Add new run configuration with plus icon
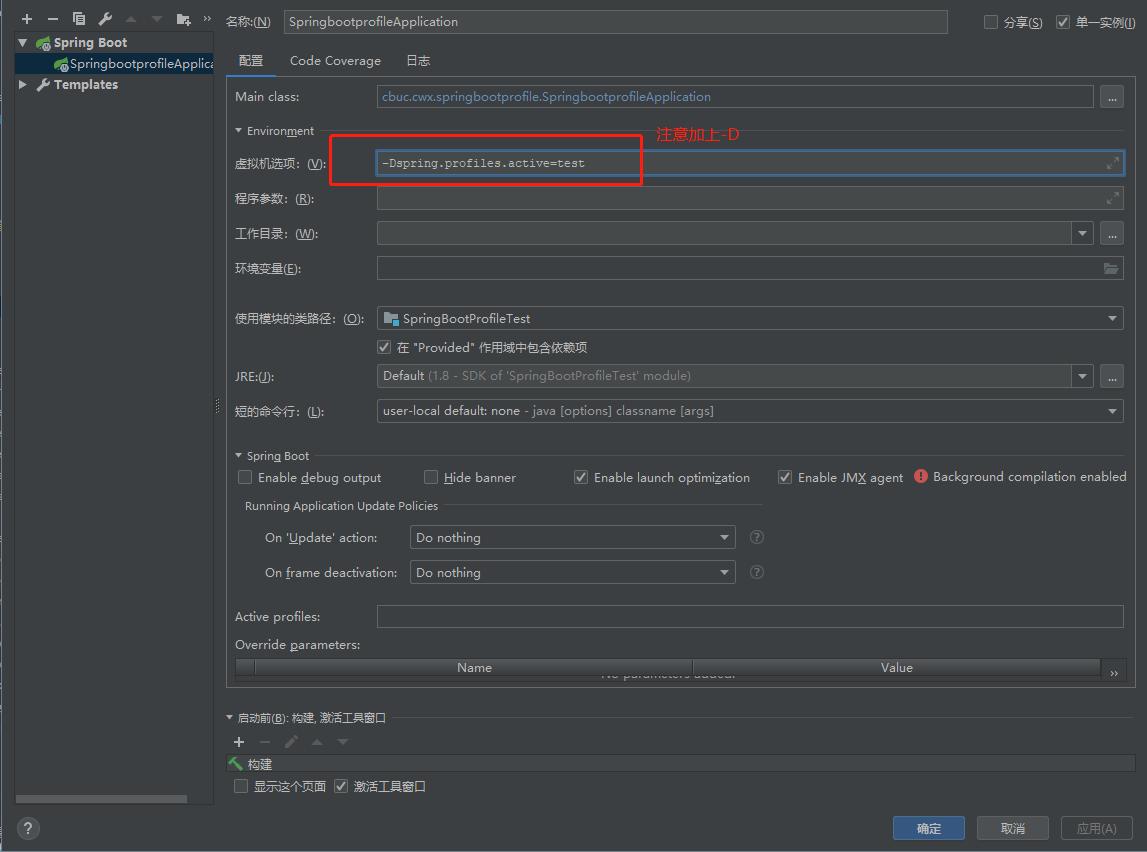This screenshot has width=1147, height=852. coord(27,19)
